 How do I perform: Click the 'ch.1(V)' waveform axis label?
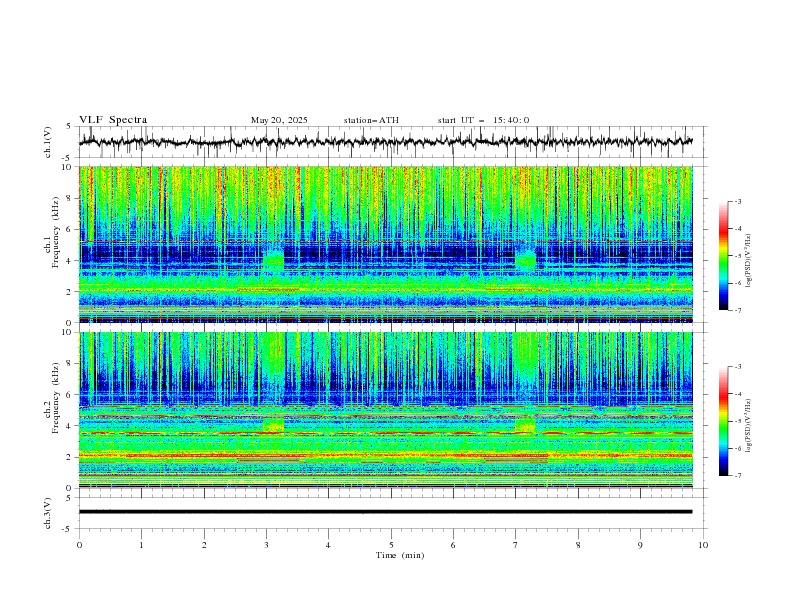pos(48,142)
